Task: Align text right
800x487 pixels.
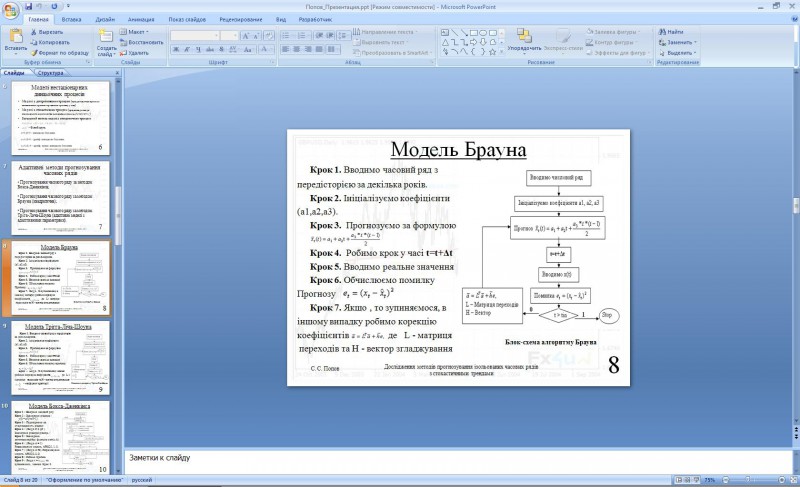Action: pos(308,49)
